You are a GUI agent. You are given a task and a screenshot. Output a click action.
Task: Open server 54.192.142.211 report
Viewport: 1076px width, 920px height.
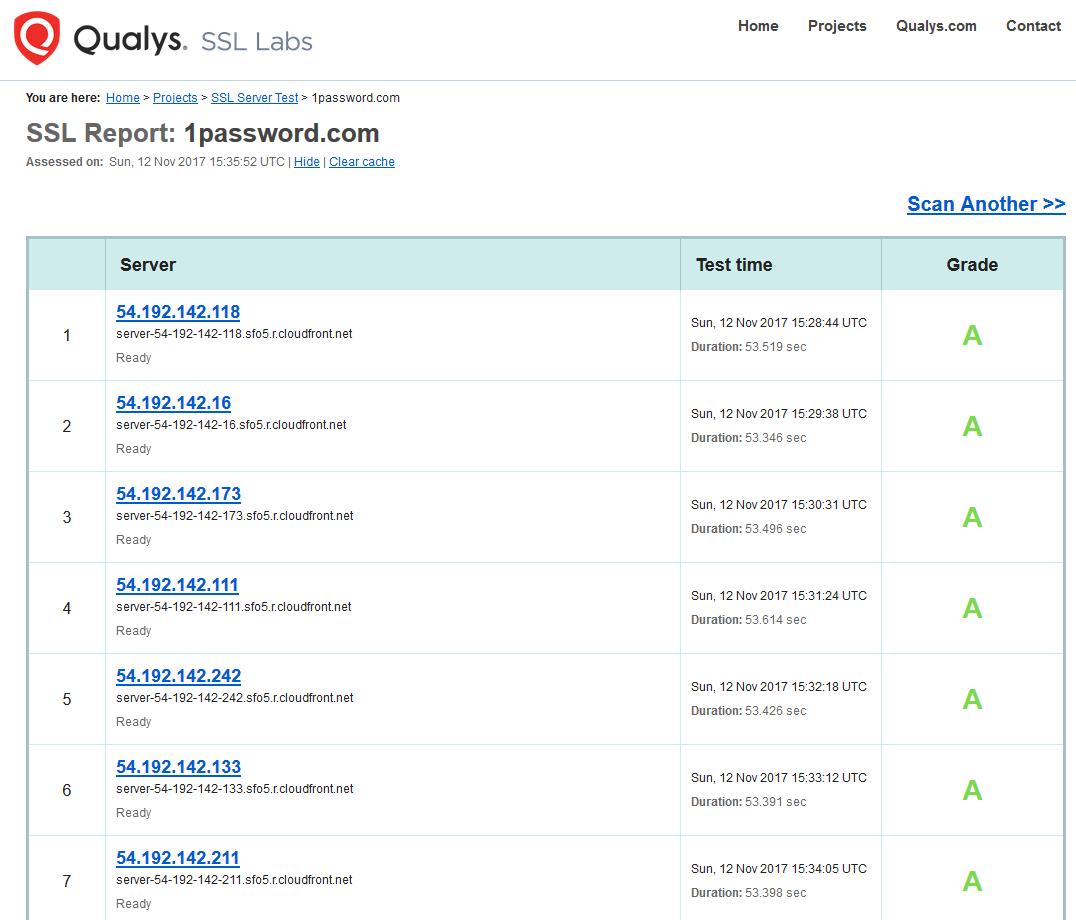[178, 858]
